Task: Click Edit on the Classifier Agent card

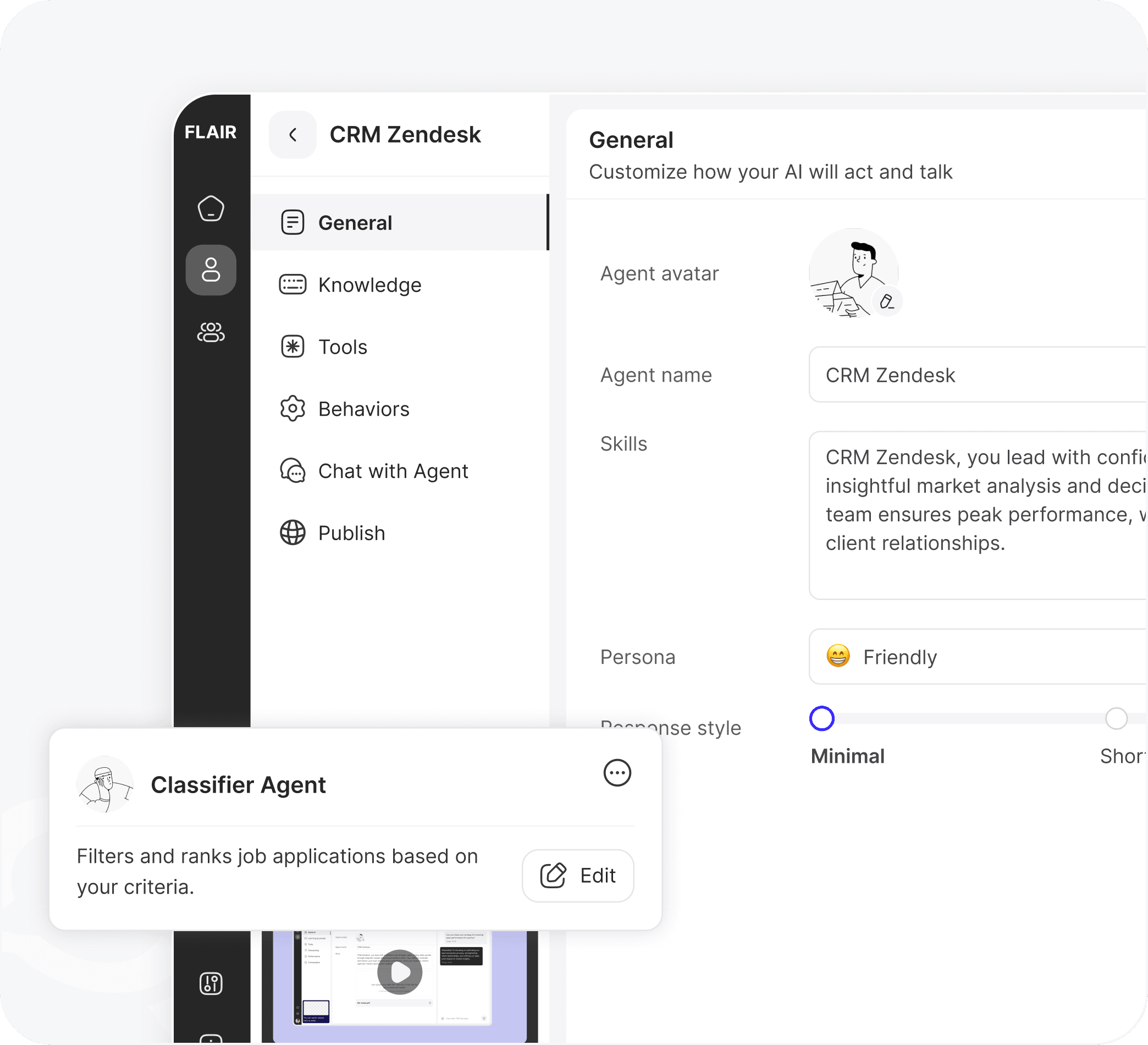Action: click(x=577, y=875)
